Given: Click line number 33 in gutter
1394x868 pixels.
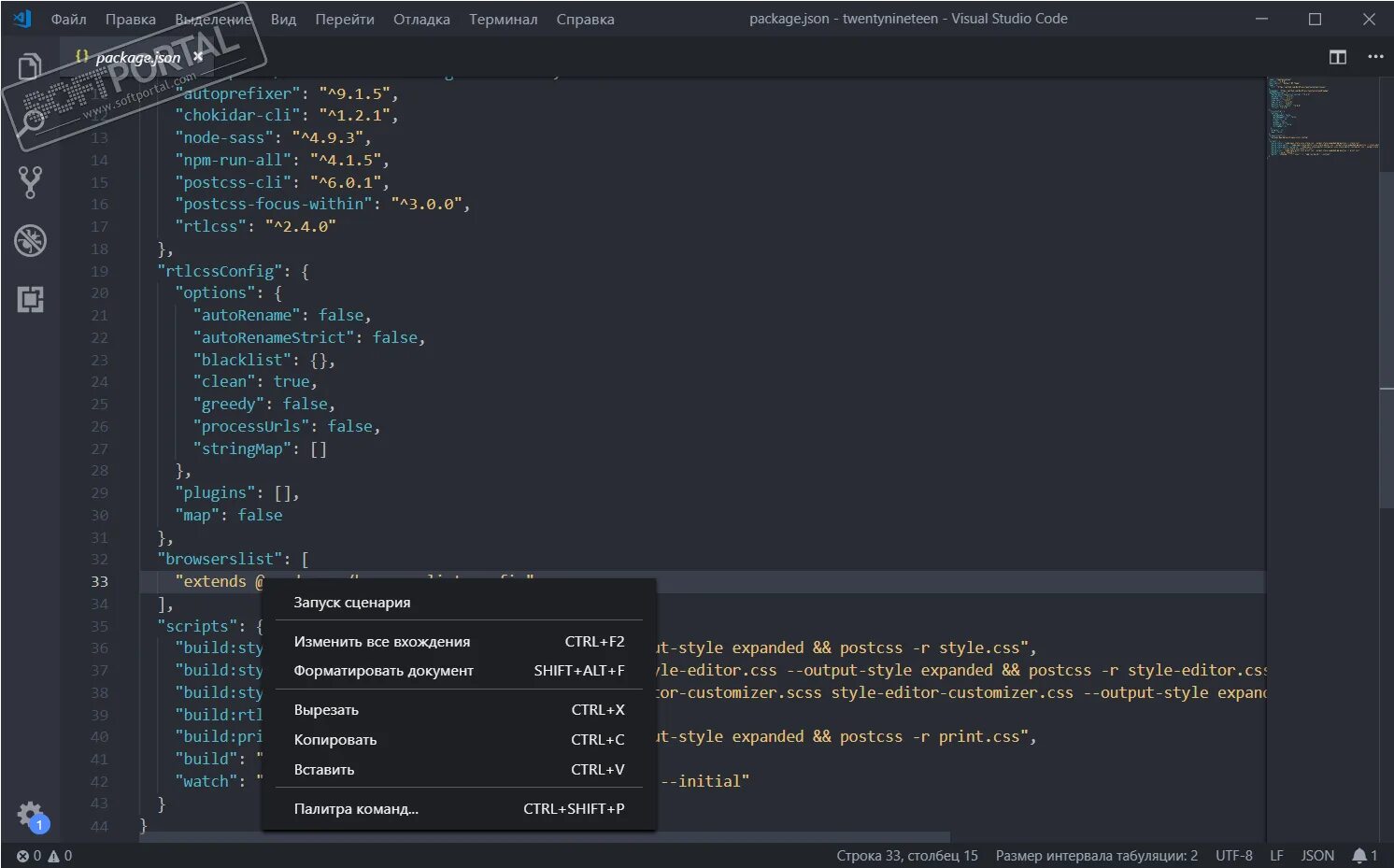Looking at the screenshot, I should [99, 581].
